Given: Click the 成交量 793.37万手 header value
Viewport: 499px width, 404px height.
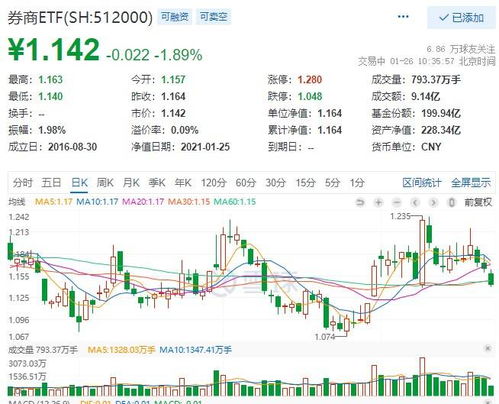Looking at the screenshot, I should click(436, 80).
